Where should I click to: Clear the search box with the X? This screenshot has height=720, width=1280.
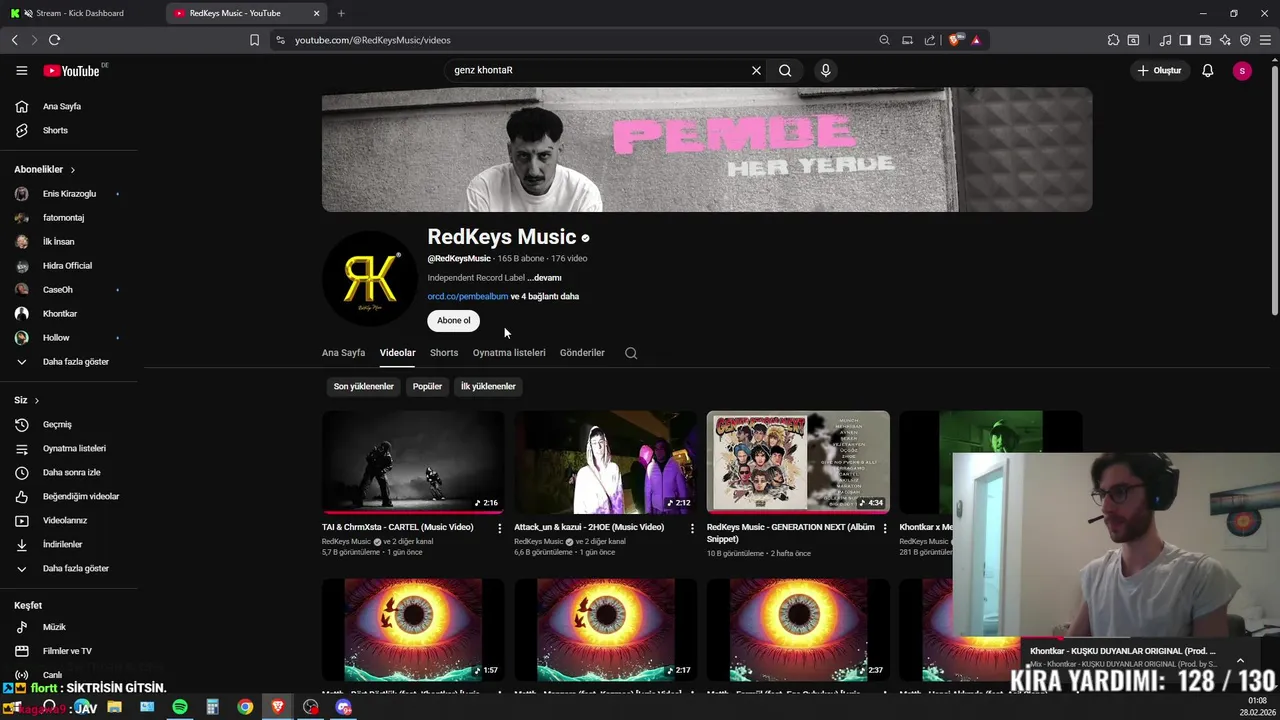(756, 70)
